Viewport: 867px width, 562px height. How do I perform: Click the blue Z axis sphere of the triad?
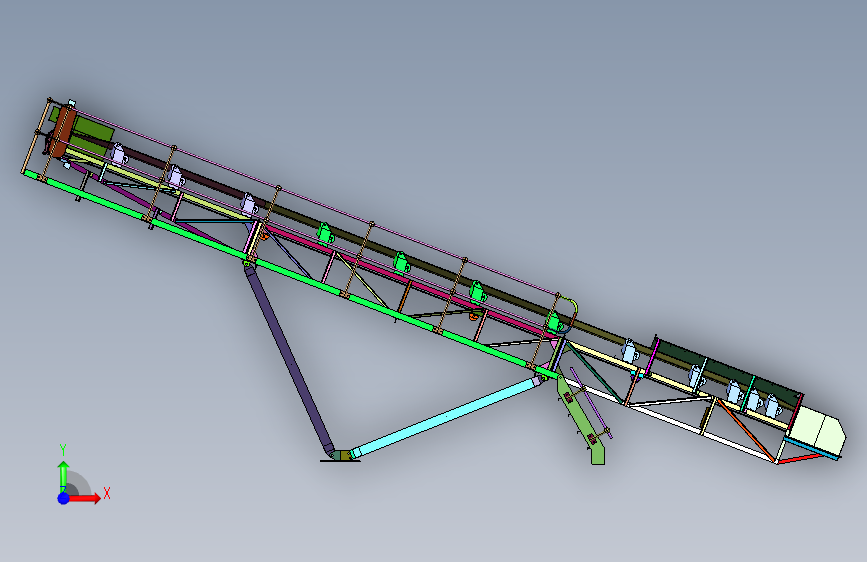[64, 498]
